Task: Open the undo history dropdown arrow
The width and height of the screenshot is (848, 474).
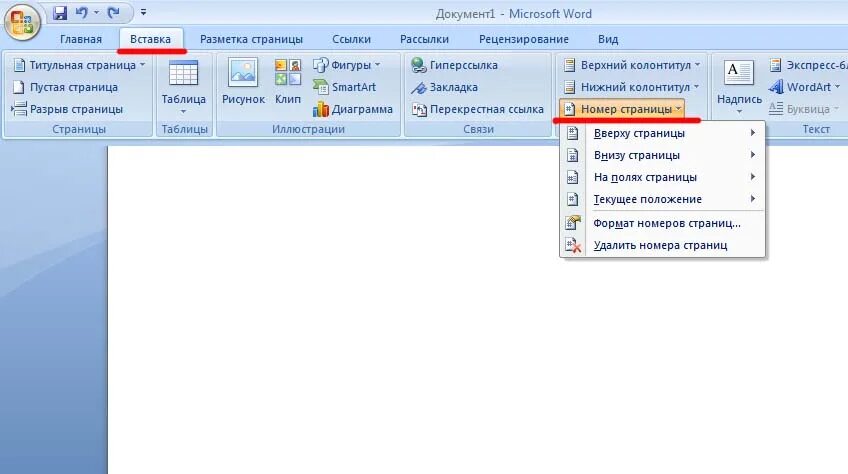Action: click(x=96, y=13)
